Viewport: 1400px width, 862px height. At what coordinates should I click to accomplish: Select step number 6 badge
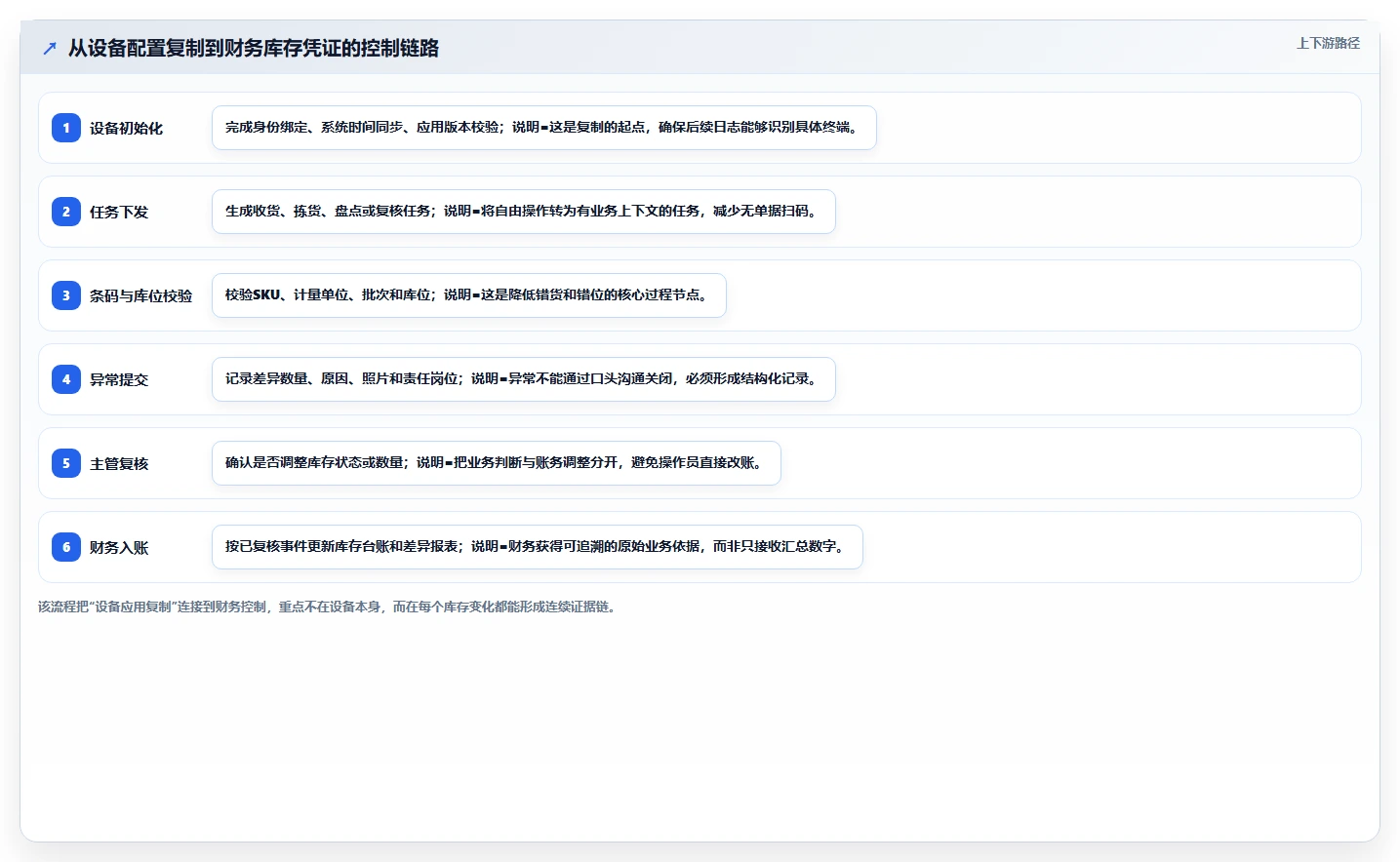66,547
